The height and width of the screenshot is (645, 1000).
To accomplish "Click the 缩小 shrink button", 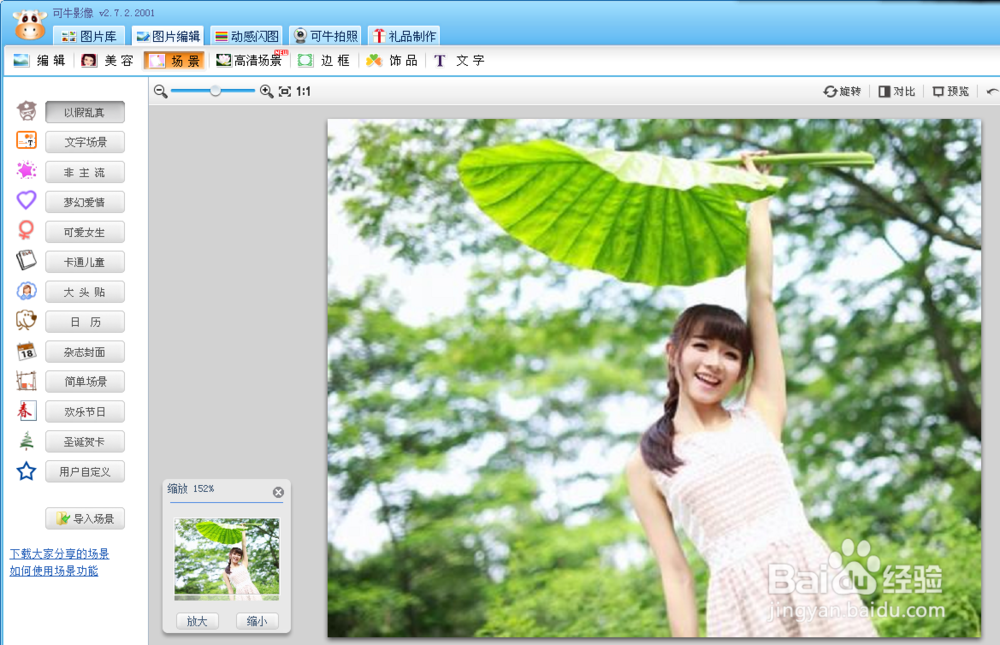I will 257,621.
